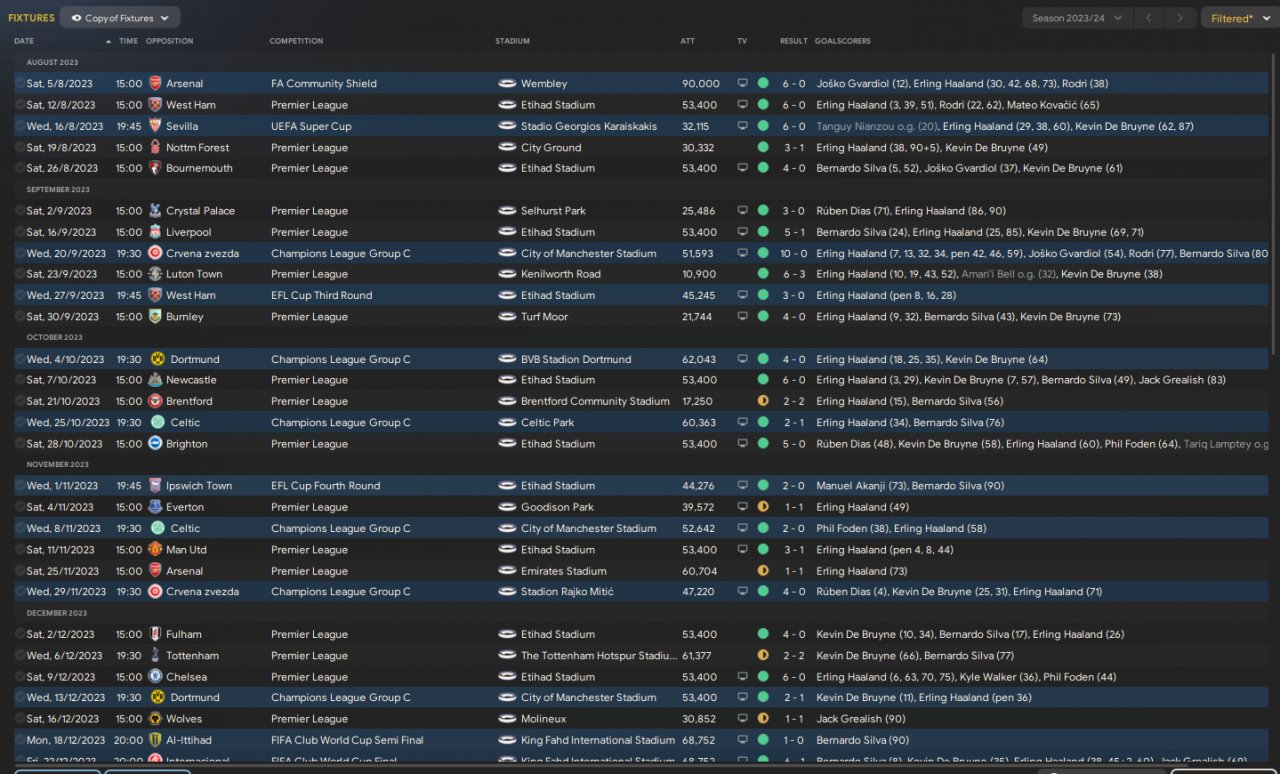
Task: Sort by the Opposition column header
Action: [170, 41]
